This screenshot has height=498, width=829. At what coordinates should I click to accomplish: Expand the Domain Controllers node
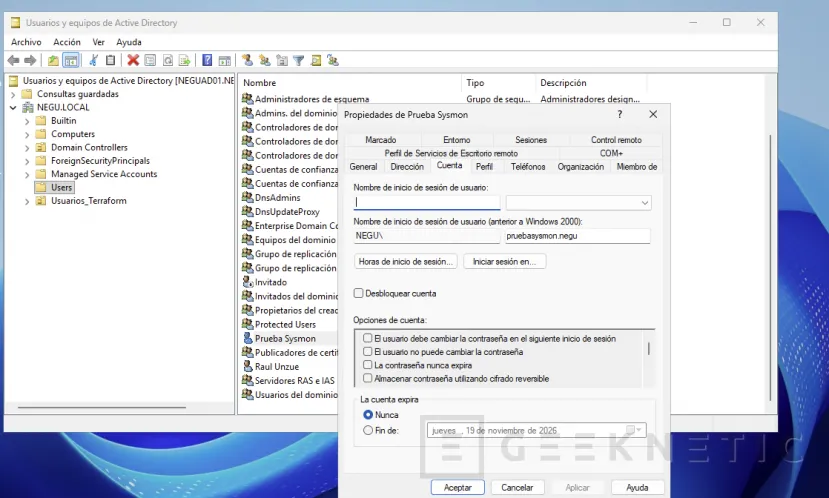coord(27,148)
